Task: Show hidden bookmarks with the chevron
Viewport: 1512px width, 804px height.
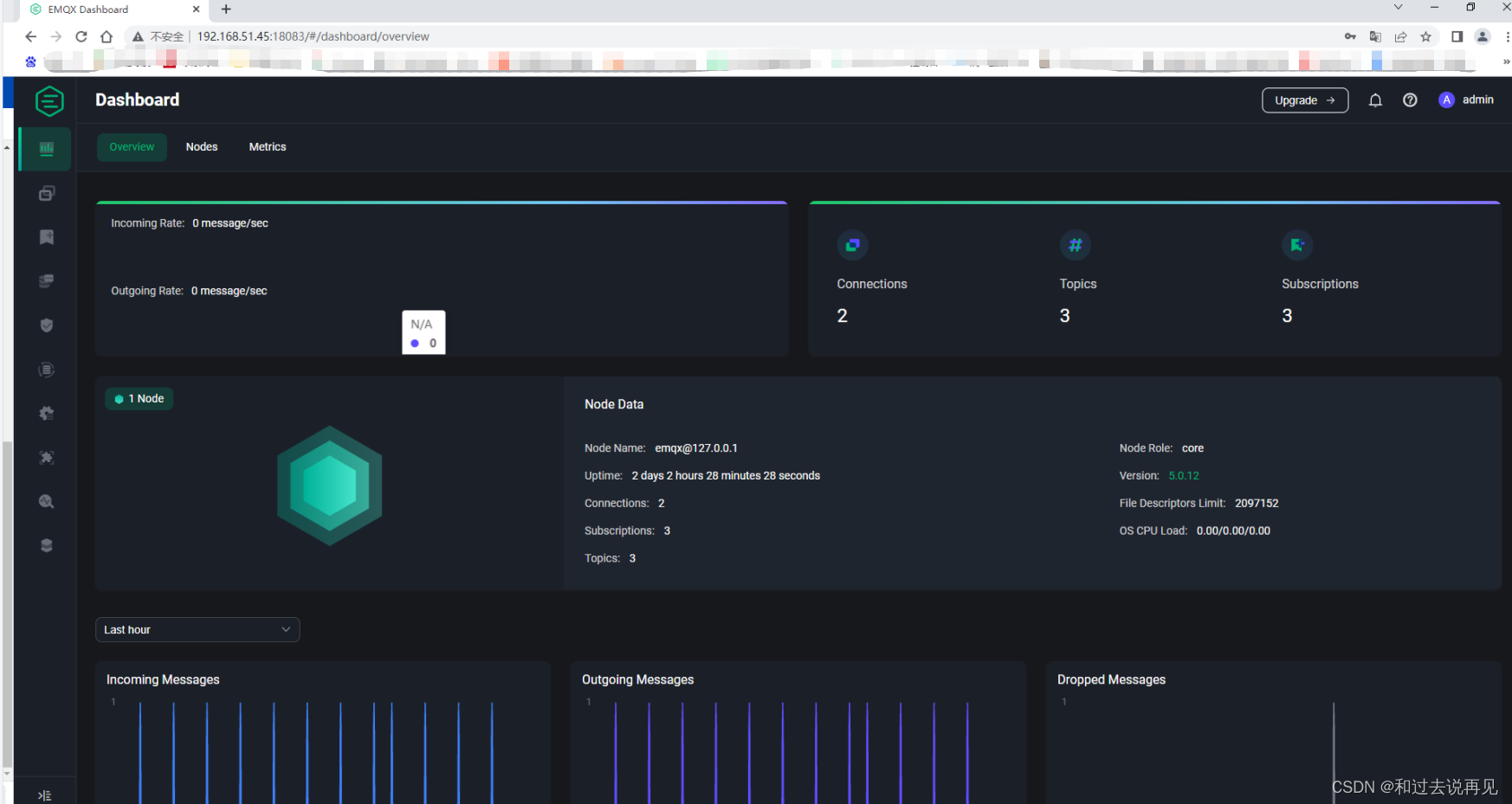Action: tap(1506, 61)
